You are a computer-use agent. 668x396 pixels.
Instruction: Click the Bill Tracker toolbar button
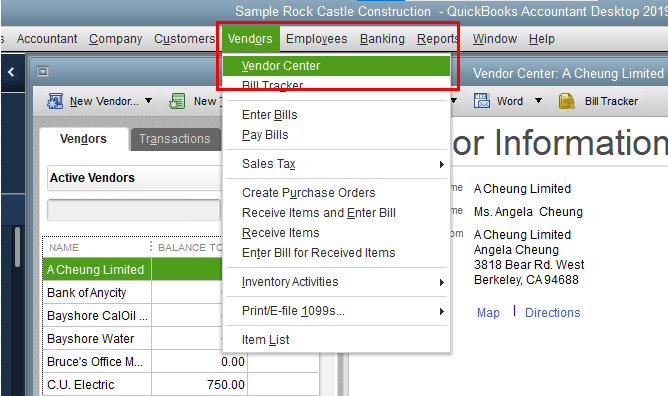tap(599, 101)
